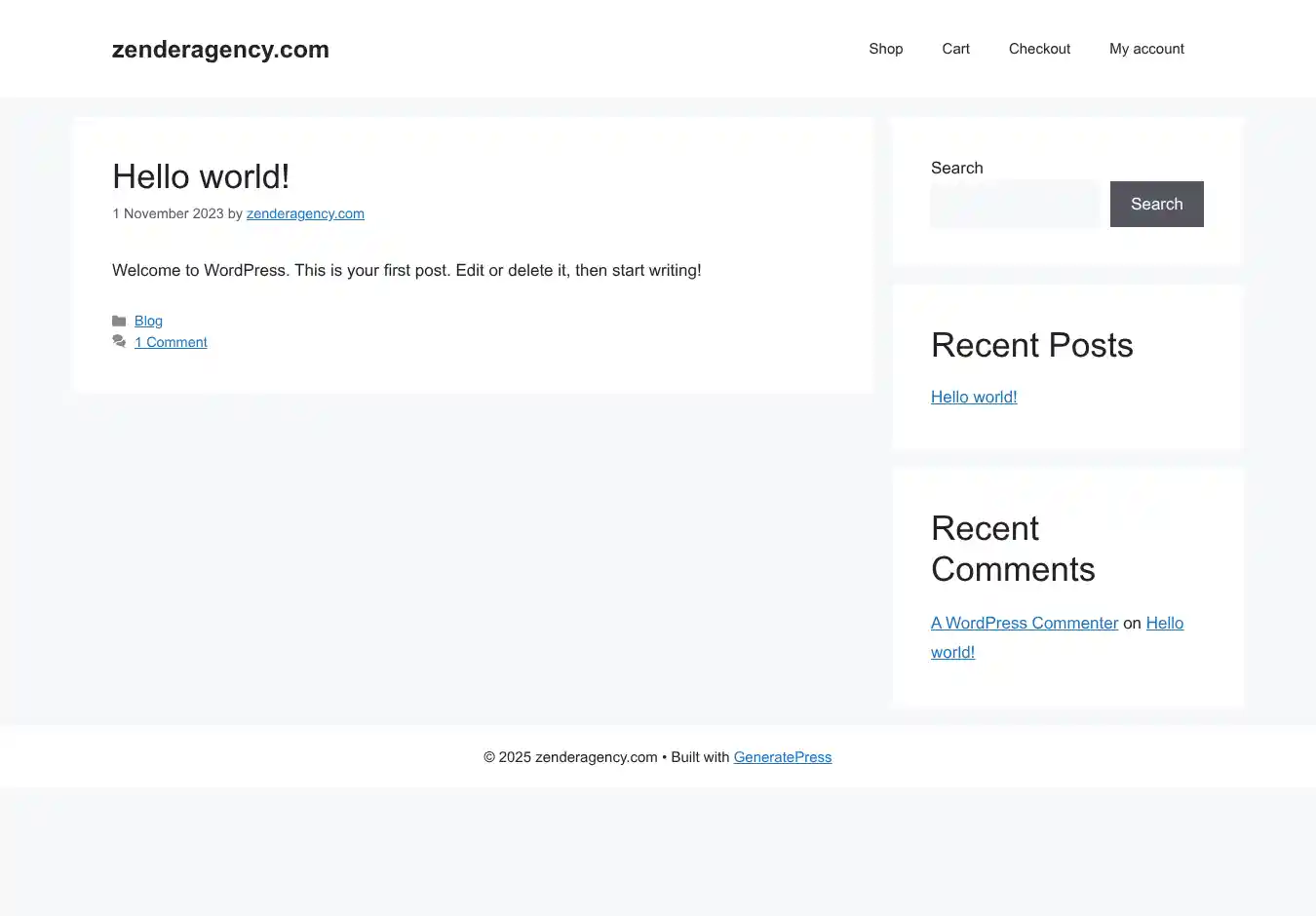This screenshot has height=916, width=1316.
Task: Click the folder icon beside Blog category
Action: pyautogui.click(x=119, y=322)
